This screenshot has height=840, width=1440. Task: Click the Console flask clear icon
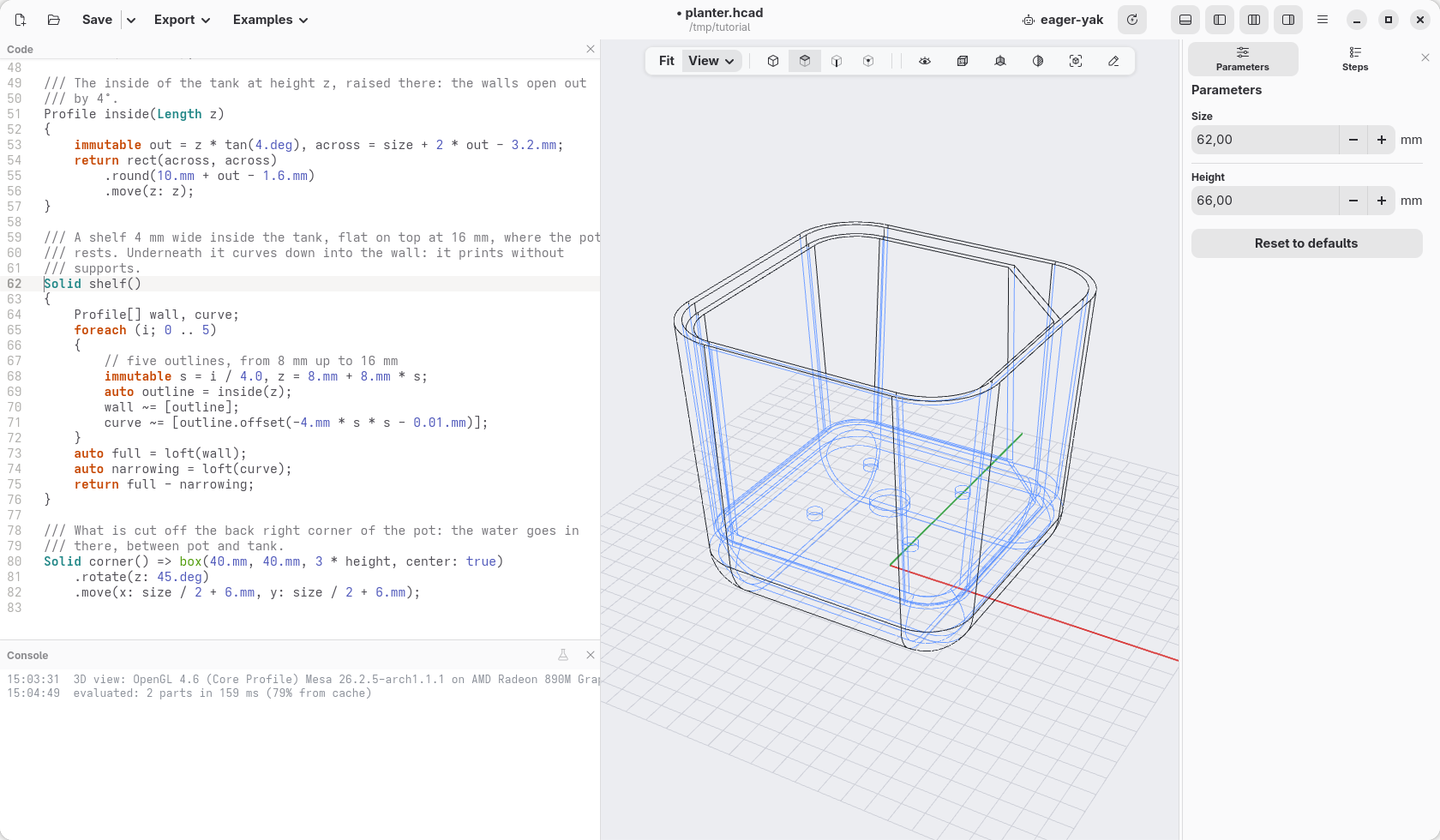[x=563, y=655]
